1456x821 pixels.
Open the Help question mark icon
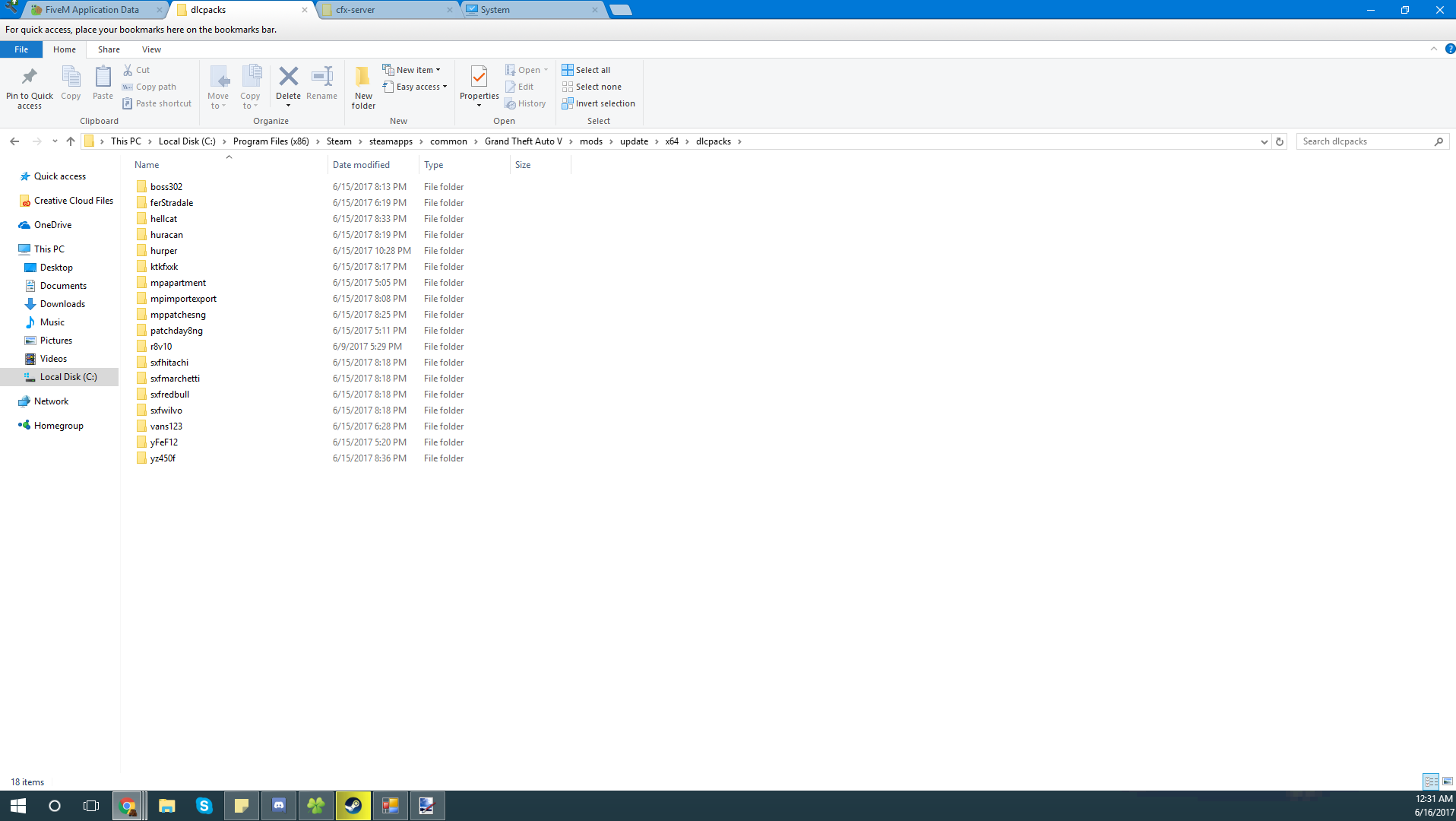[x=1449, y=49]
